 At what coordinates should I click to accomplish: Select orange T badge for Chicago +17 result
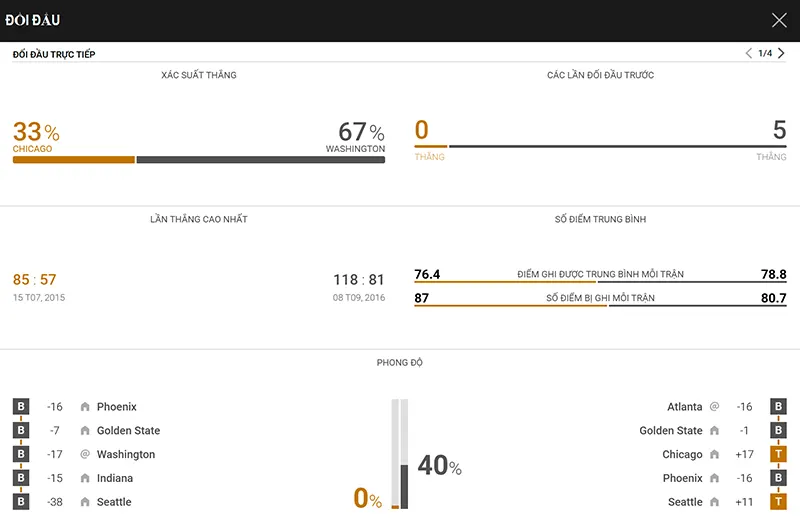coord(778,454)
